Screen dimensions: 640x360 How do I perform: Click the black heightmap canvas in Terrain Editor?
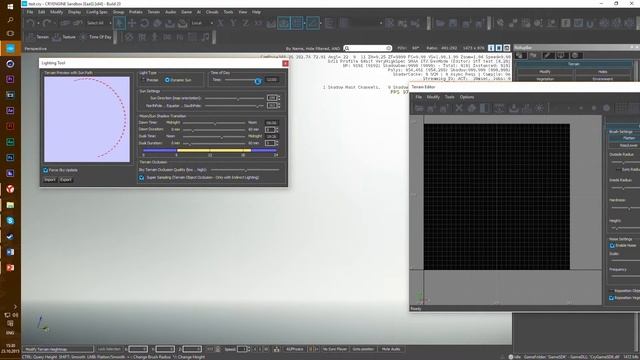pyautogui.click(x=496, y=197)
